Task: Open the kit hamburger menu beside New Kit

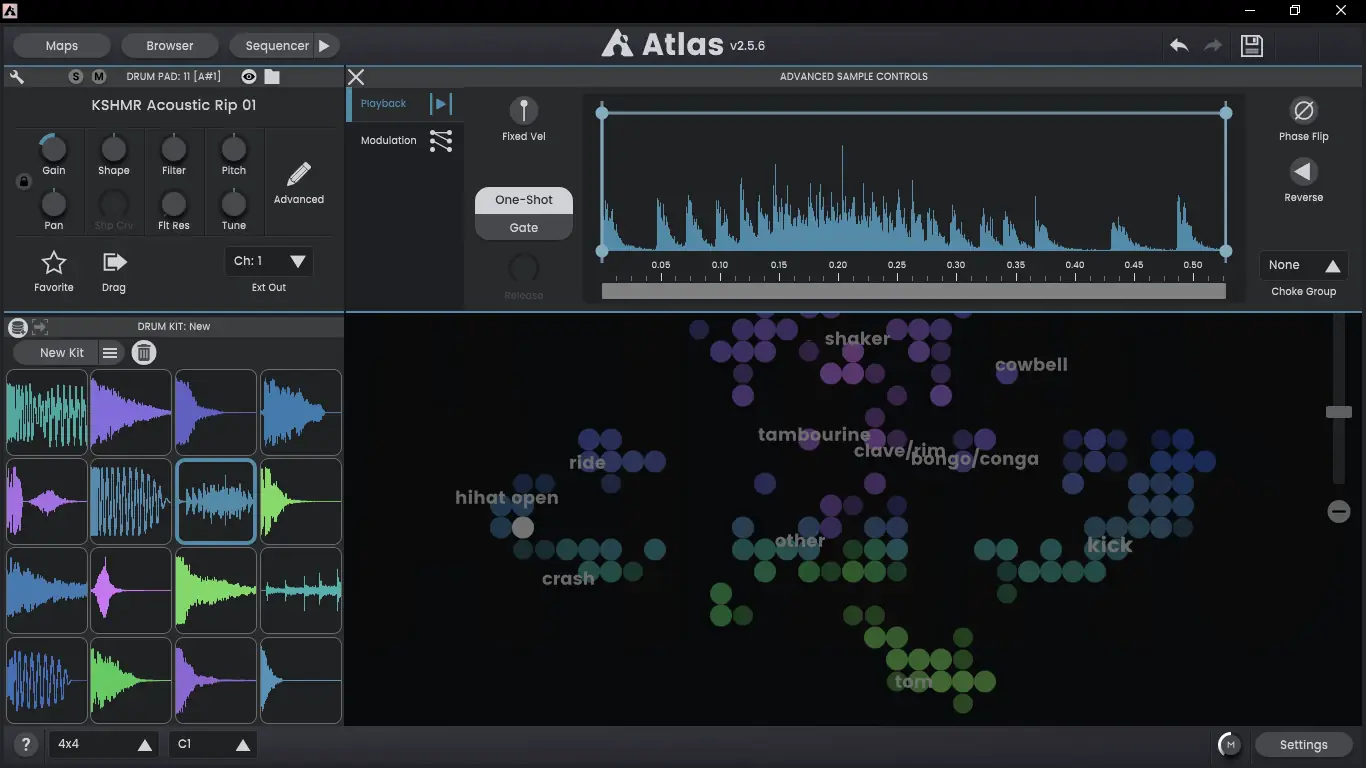Action: click(110, 353)
